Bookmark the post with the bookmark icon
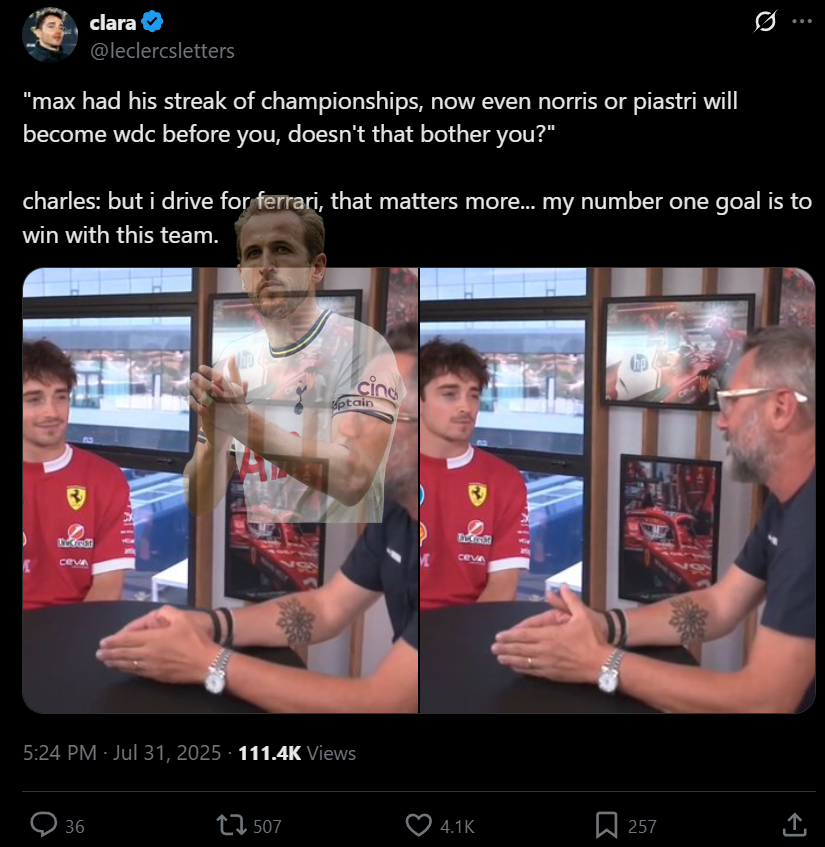 click(x=606, y=825)
